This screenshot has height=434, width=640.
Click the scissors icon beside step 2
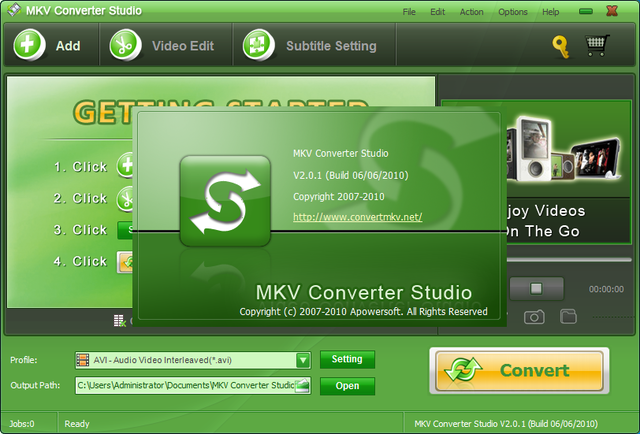[125, 199]
